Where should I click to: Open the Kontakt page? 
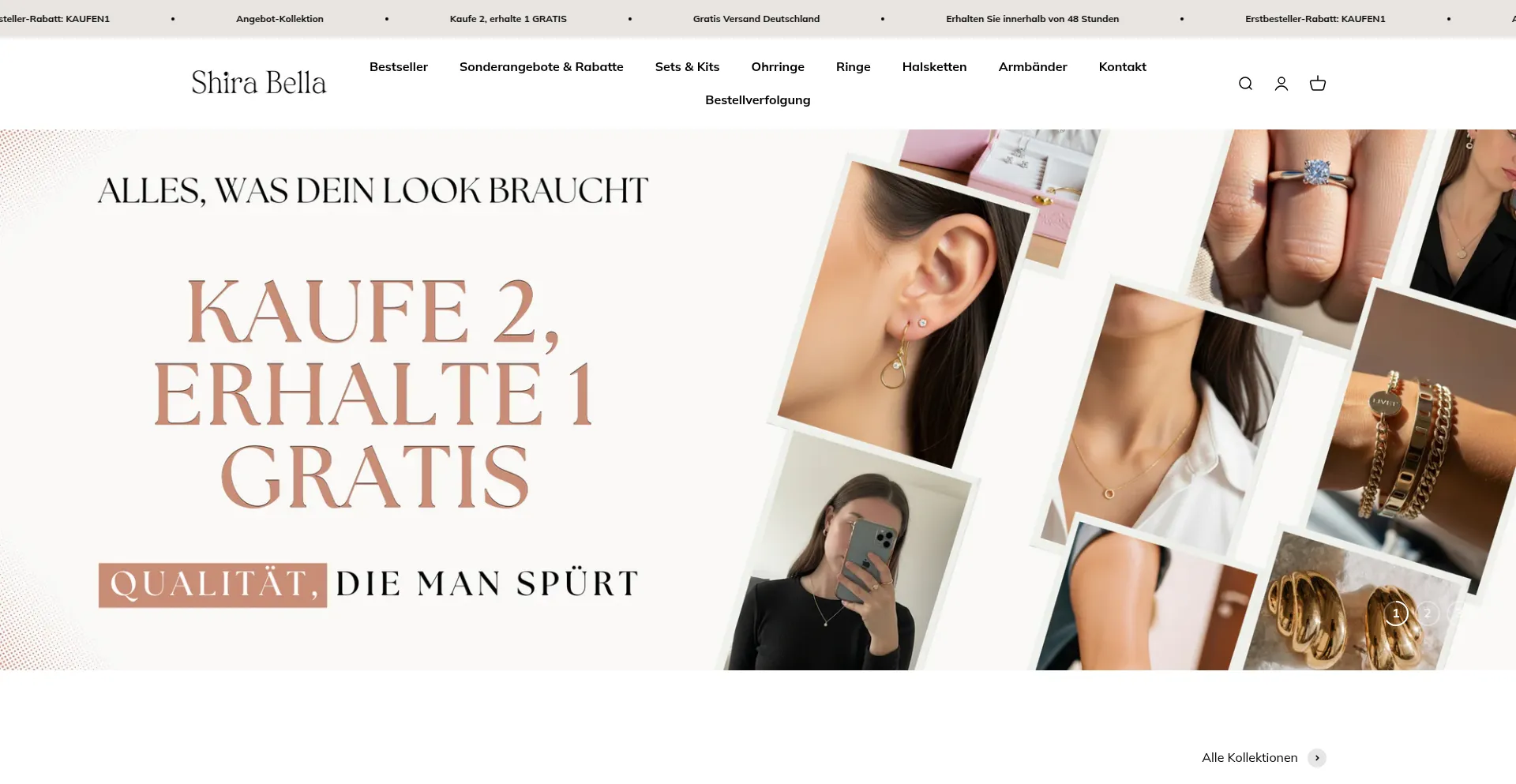click(x=1123, y=67)
